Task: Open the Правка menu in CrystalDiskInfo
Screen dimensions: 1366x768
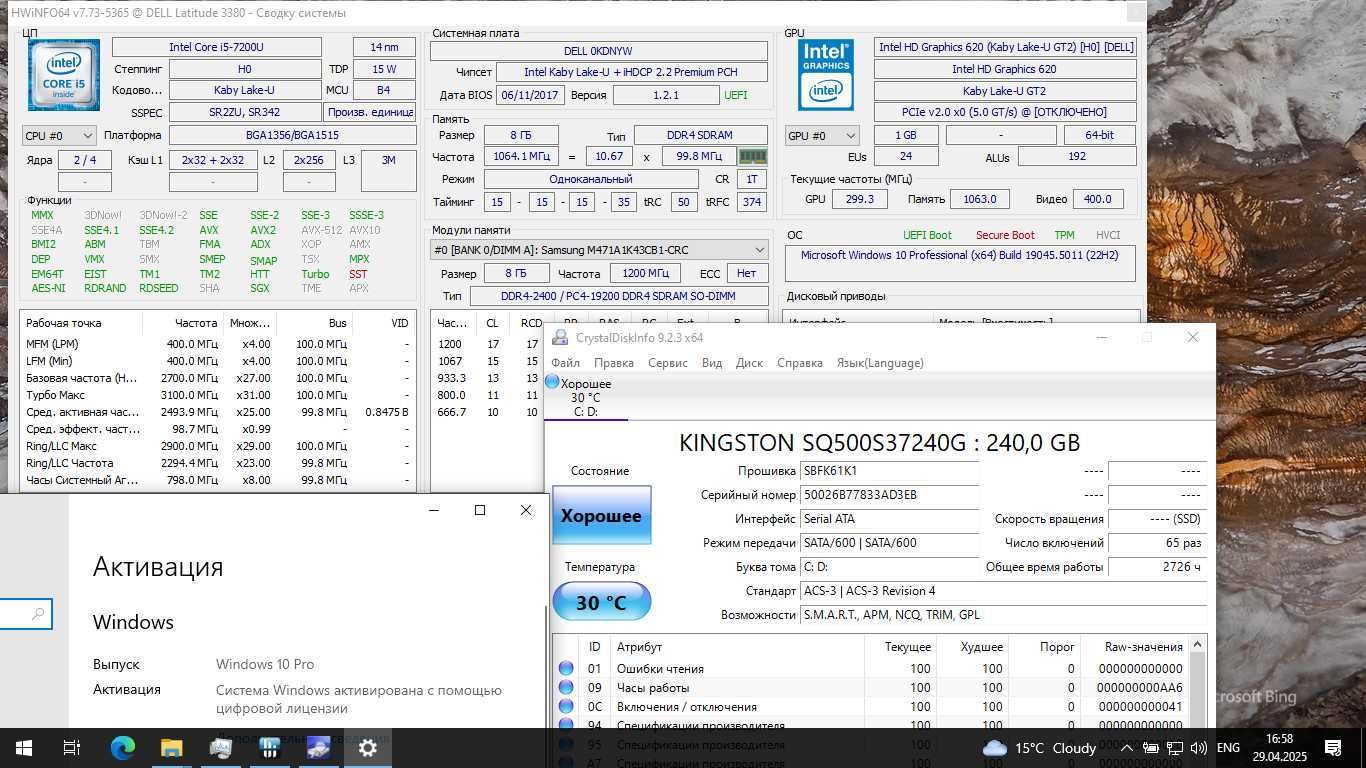Action: pyautogui.click(x=613, y=363)
